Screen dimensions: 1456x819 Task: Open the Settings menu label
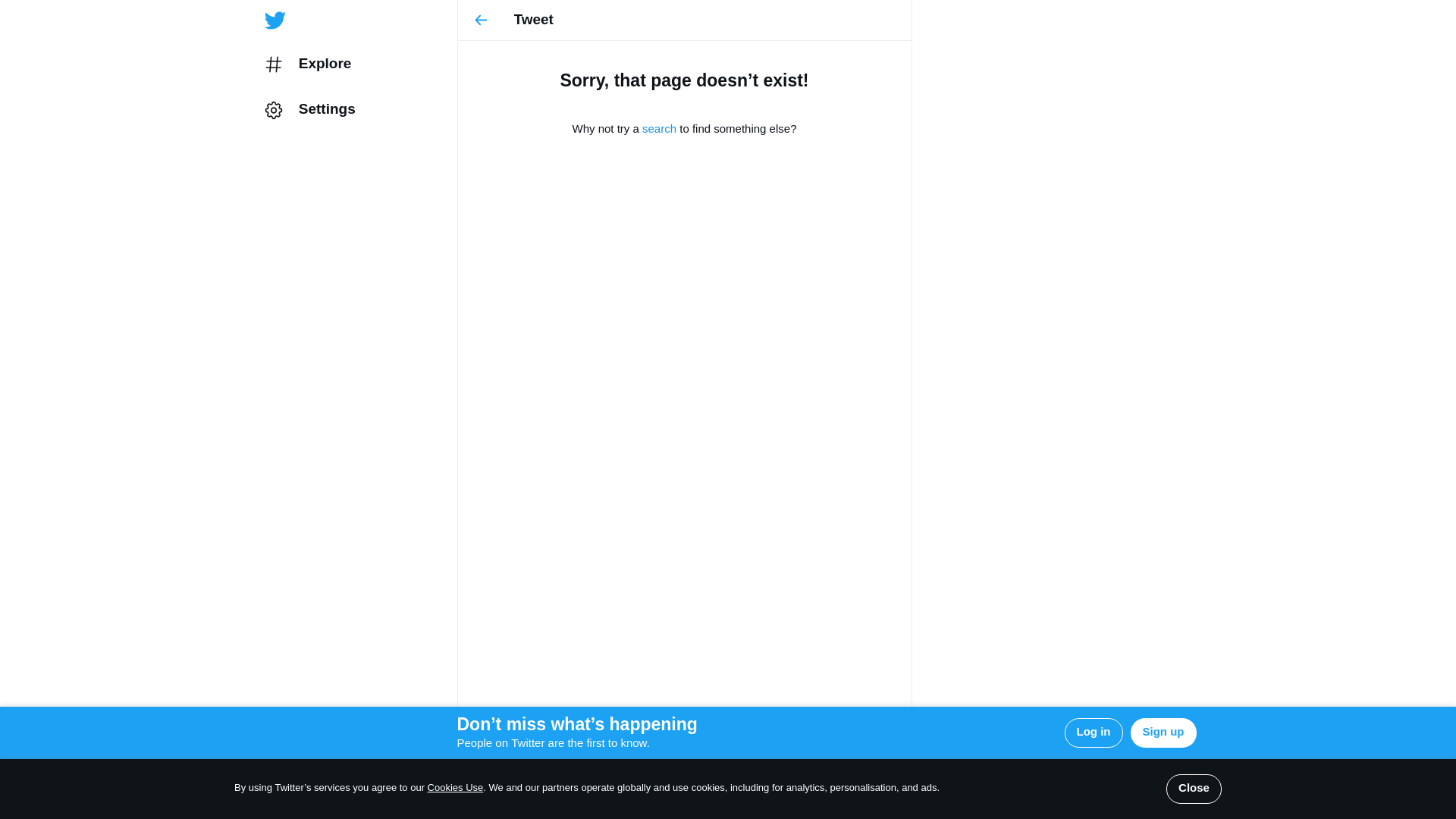(x=327, y=109)
